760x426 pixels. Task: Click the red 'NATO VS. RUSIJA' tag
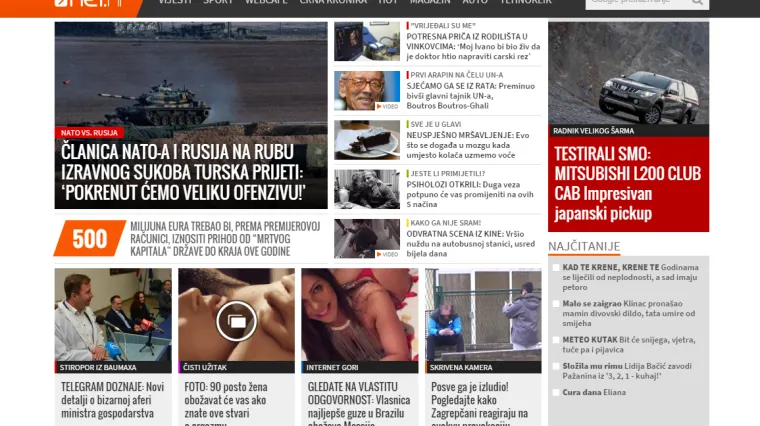pos(89,133)
